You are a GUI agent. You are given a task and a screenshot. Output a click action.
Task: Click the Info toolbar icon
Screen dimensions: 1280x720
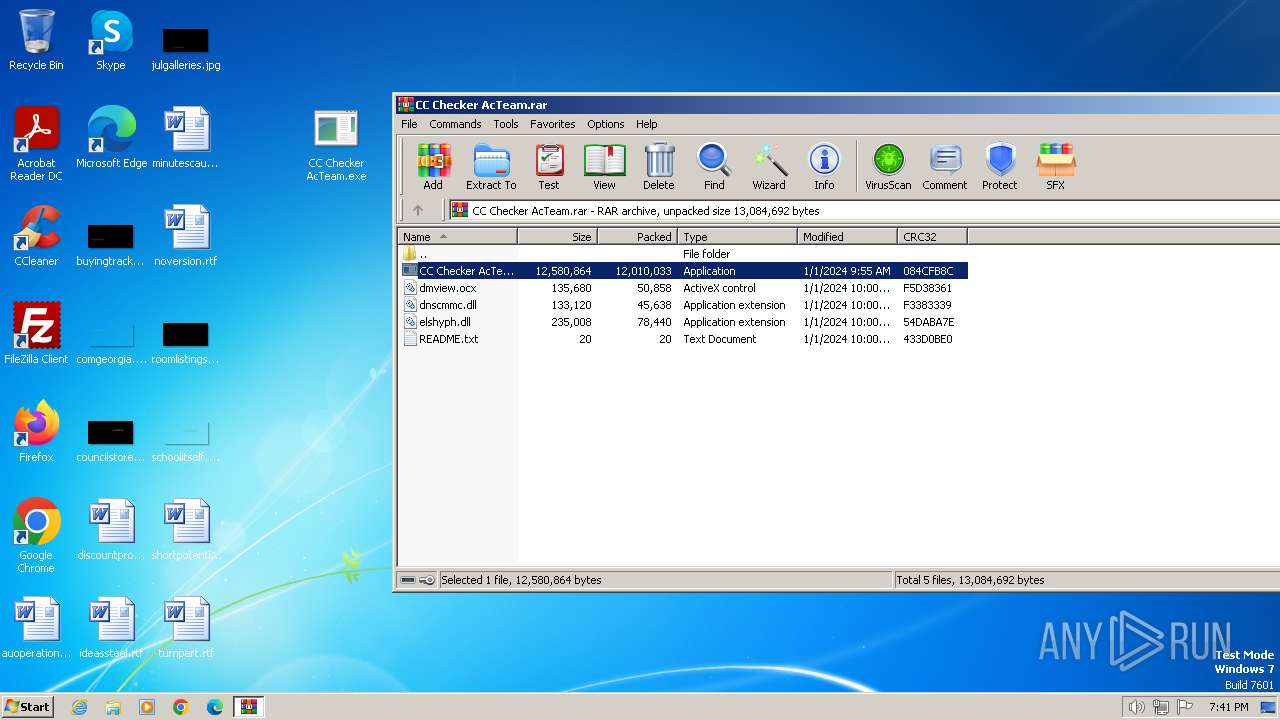point(824,166)
